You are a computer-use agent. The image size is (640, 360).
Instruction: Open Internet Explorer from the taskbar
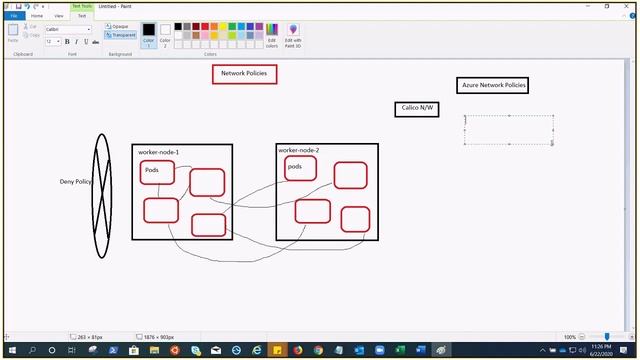(257, 350)
